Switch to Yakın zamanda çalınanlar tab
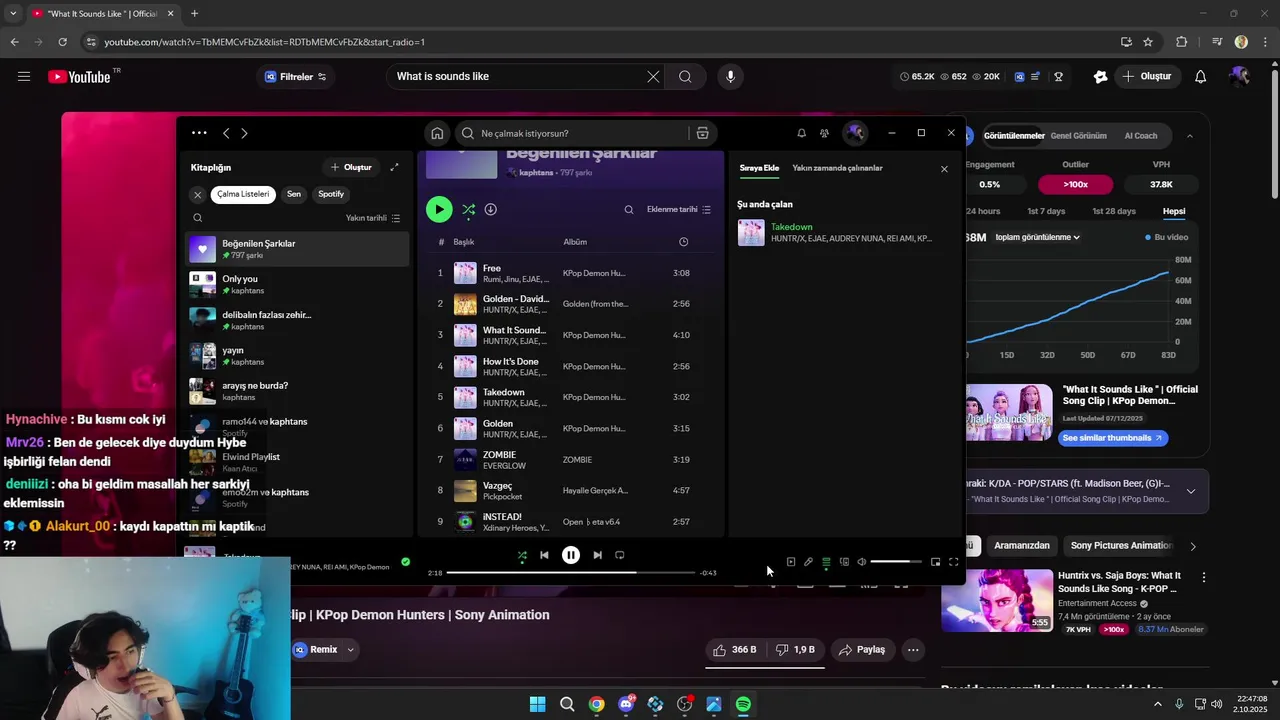1280x720 pixels. 837,168
